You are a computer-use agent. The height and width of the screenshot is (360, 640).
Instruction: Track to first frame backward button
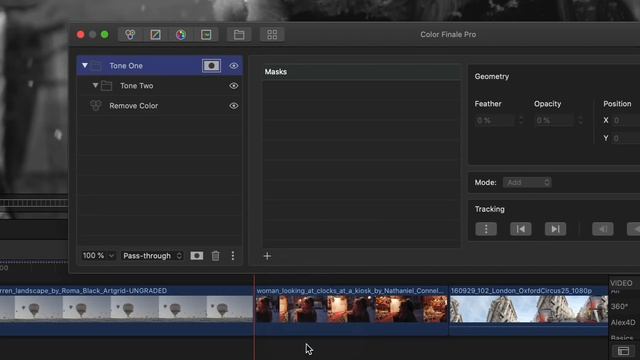tap(521, 229)
